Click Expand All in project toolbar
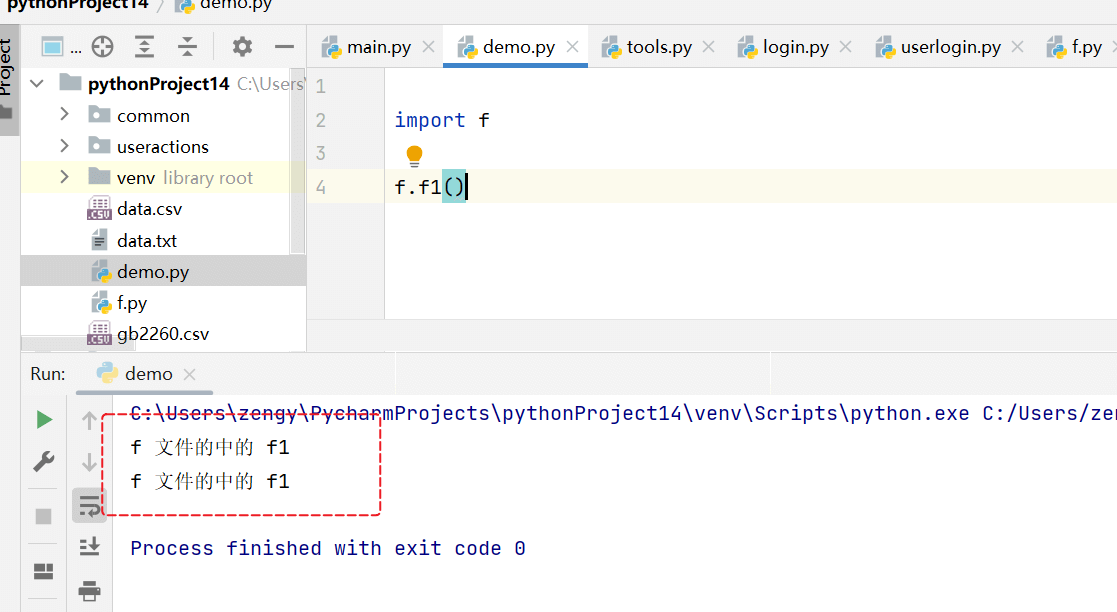The width and height of the screenshot is (1117, 612). [145, 47]
